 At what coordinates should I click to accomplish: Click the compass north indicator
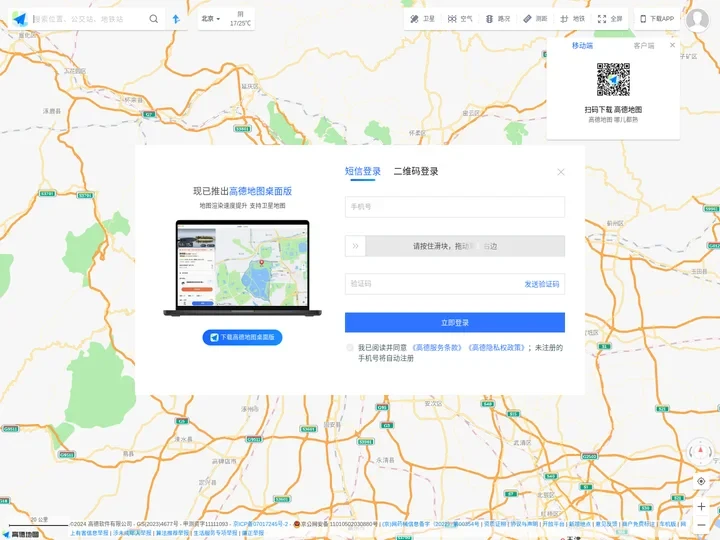[x=700, y=451]
